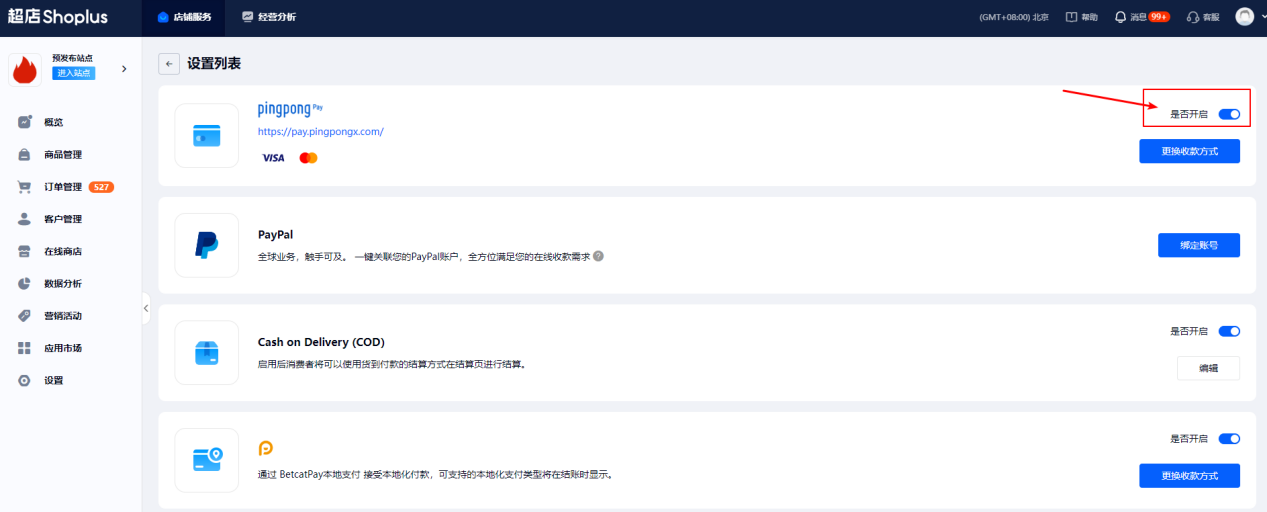
Task: Open the 消息 notification bell
Action: point(1121,17)
